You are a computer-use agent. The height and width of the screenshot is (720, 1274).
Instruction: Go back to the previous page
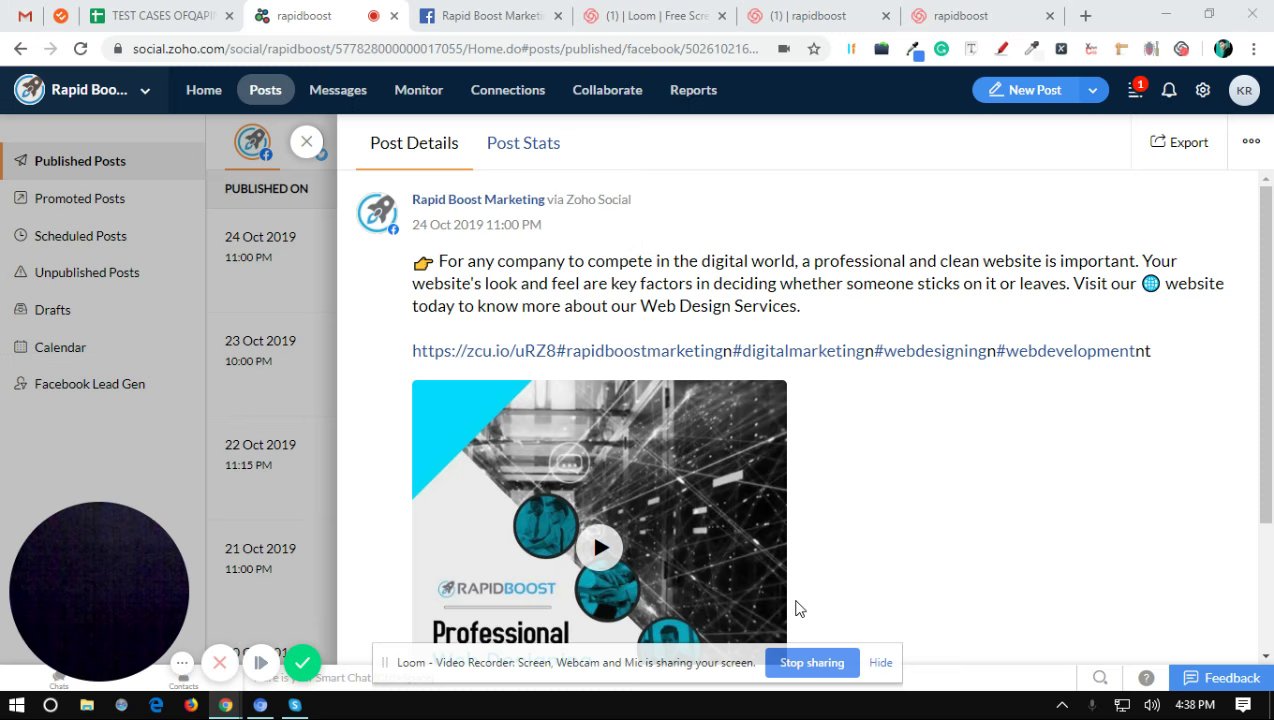pyautogui.click(x=20, y=48)
